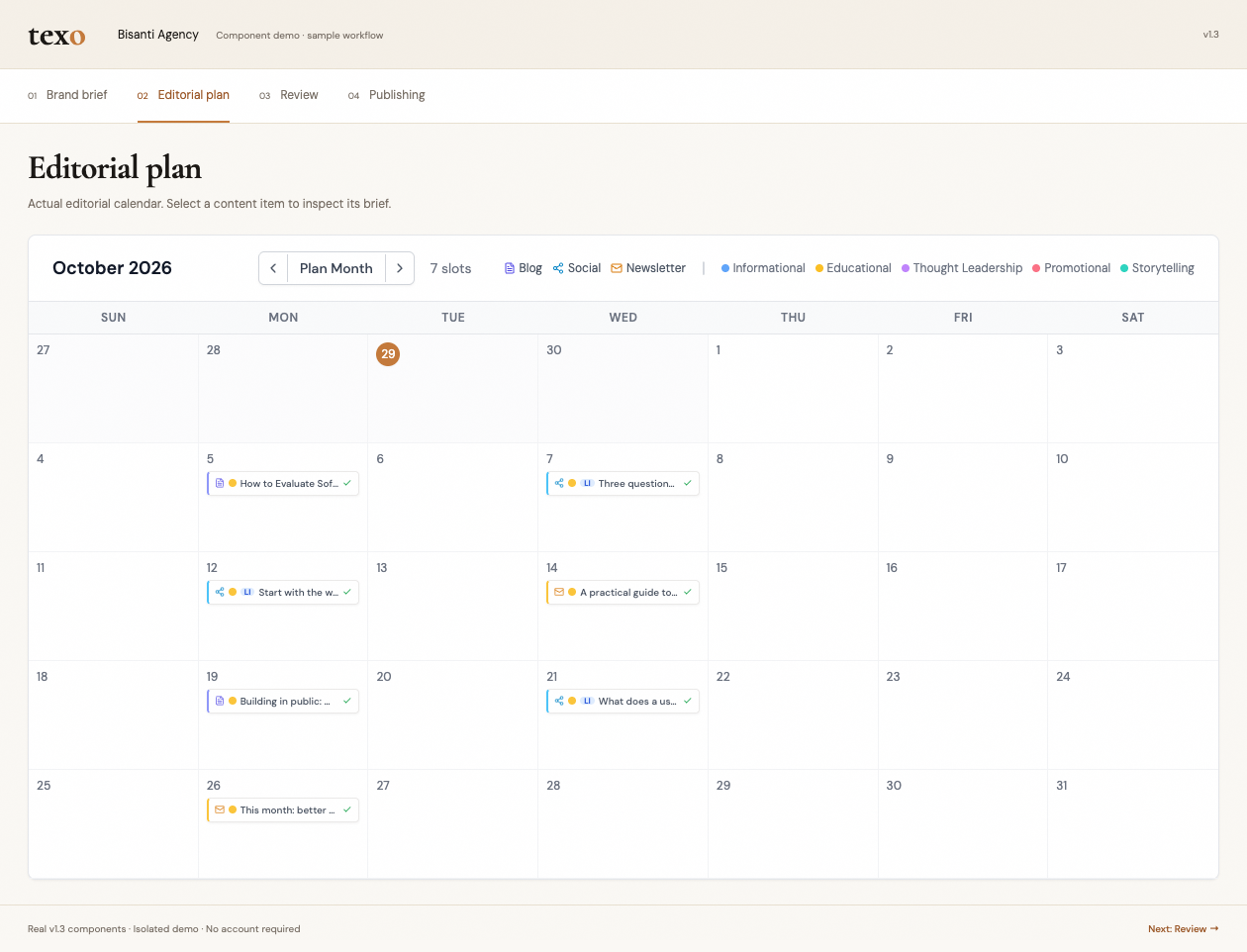The image size is (1247, 952).
Task: Open the Publishing tab
Action: click(x=387, y=95)
